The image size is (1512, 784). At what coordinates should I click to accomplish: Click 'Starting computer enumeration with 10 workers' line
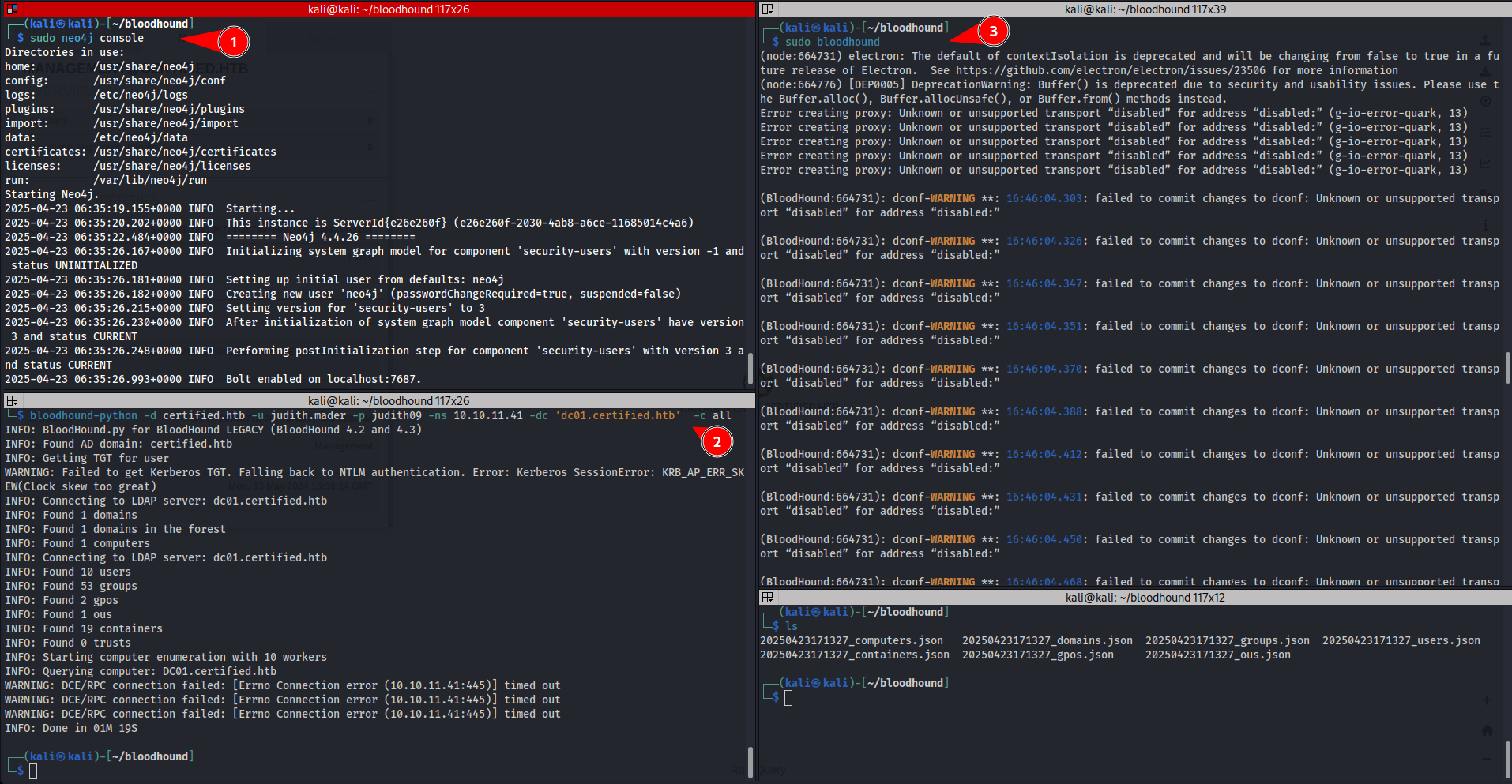(166, 657)
